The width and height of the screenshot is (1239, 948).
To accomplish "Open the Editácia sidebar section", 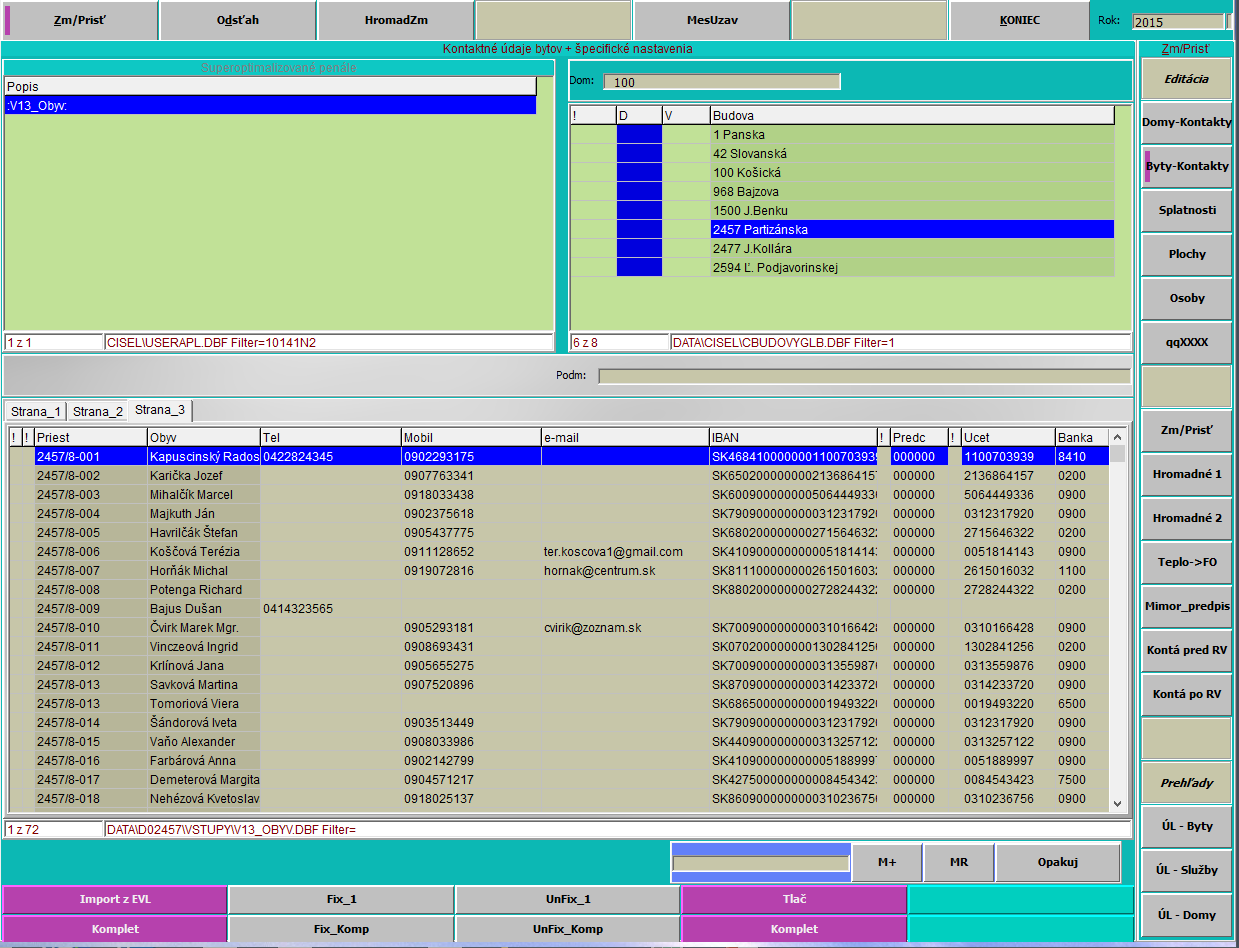I will 1186,78.
